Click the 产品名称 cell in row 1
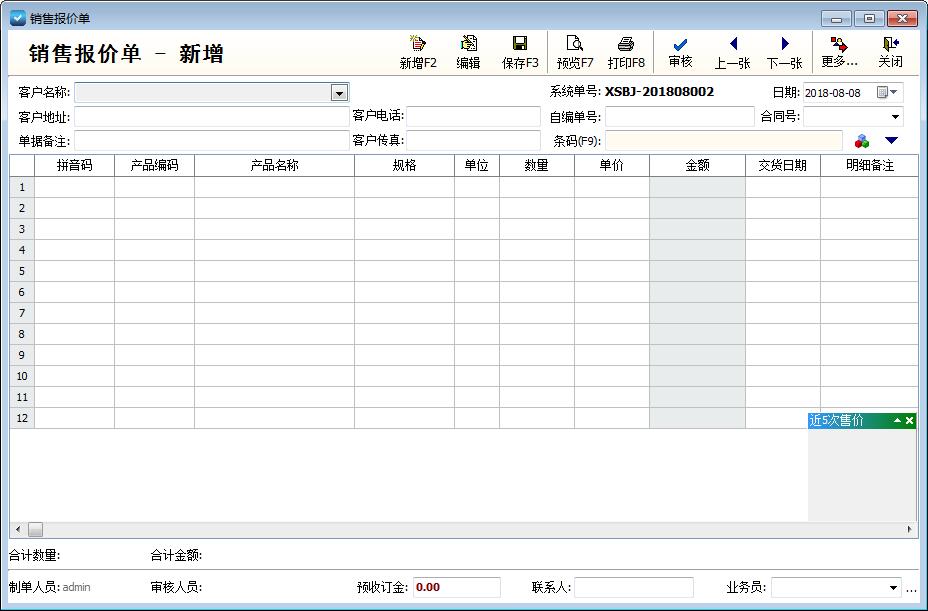Viewport: 928px width, 611px height. 275,187
